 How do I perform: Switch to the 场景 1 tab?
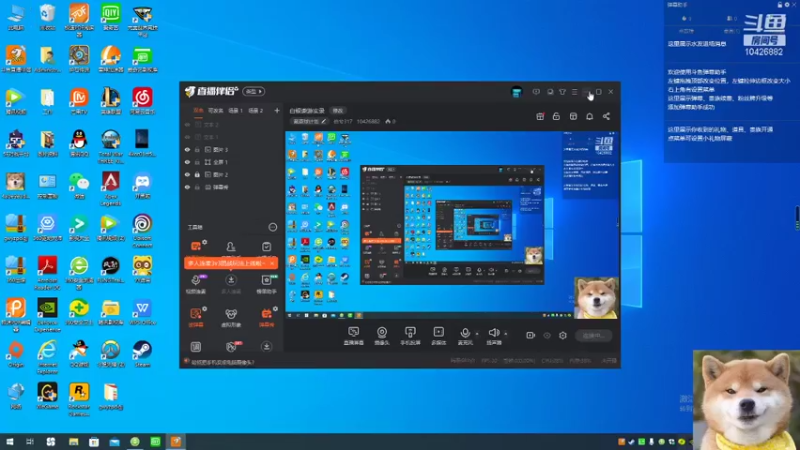235,110
